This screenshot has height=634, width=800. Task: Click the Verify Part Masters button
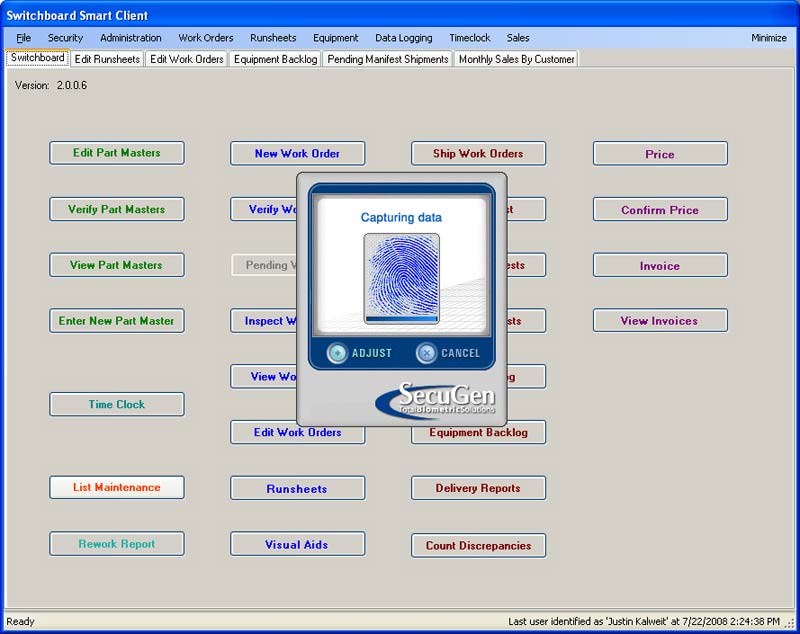117,209
